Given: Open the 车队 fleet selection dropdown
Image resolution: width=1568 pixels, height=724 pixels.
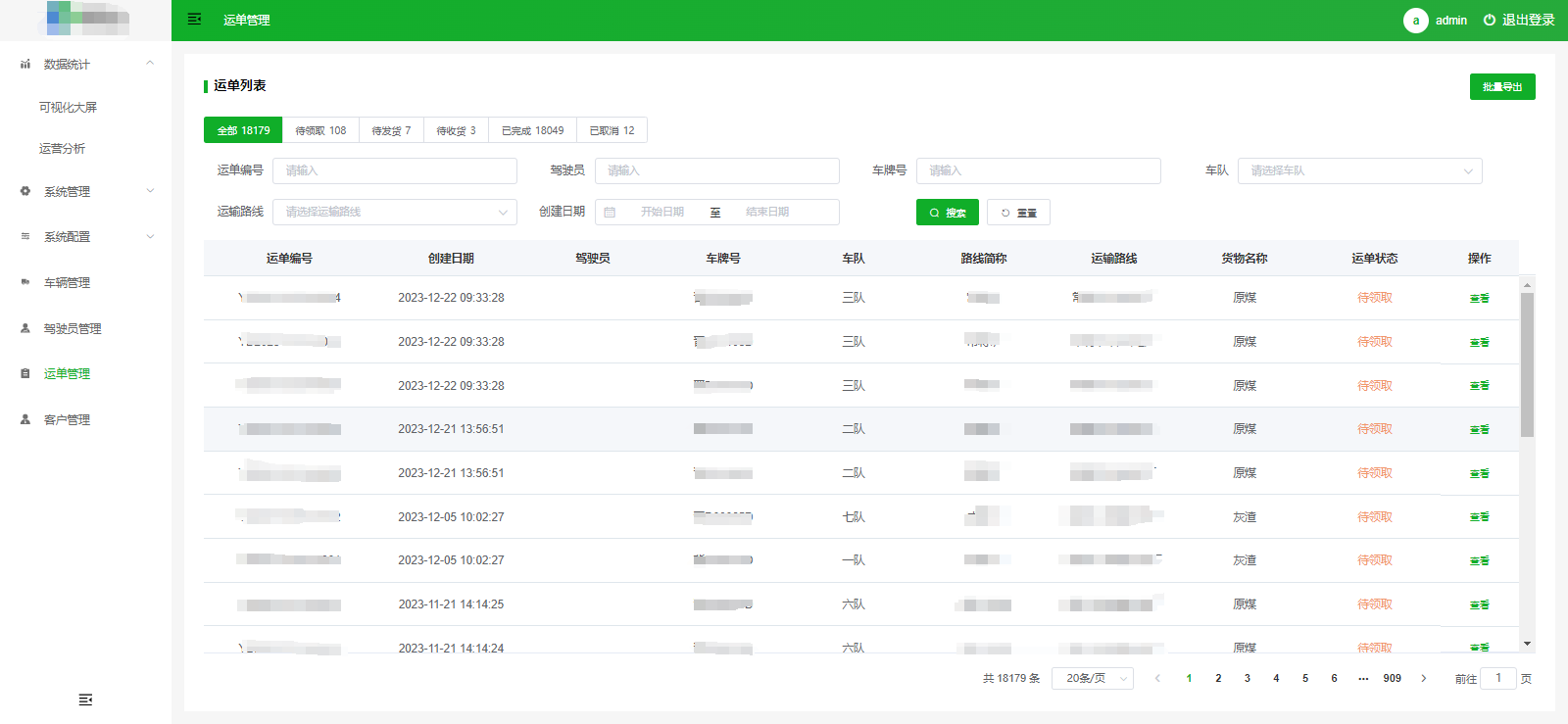Looking at the screenshot, I should 1360,170.
